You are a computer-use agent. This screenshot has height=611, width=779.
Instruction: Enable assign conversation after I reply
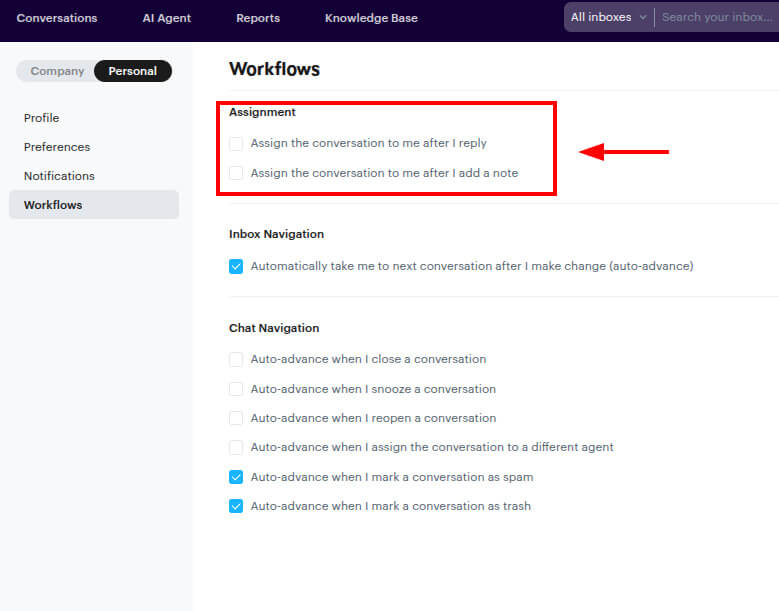pos(236,144)
